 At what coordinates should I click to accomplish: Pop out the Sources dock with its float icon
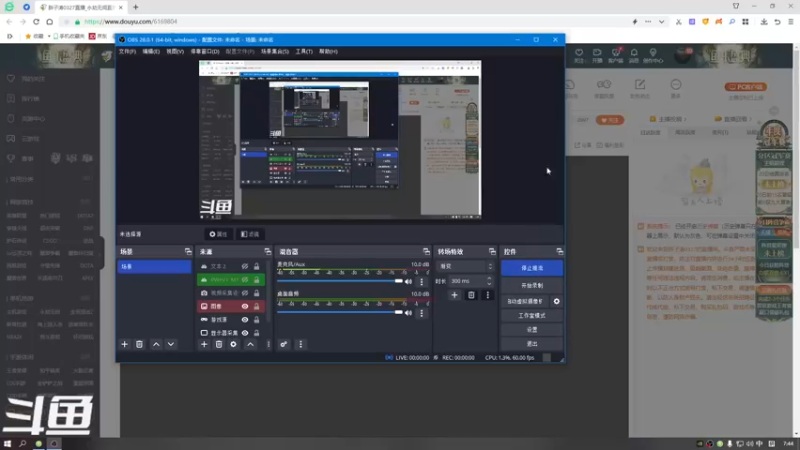[x=267, y=252]
